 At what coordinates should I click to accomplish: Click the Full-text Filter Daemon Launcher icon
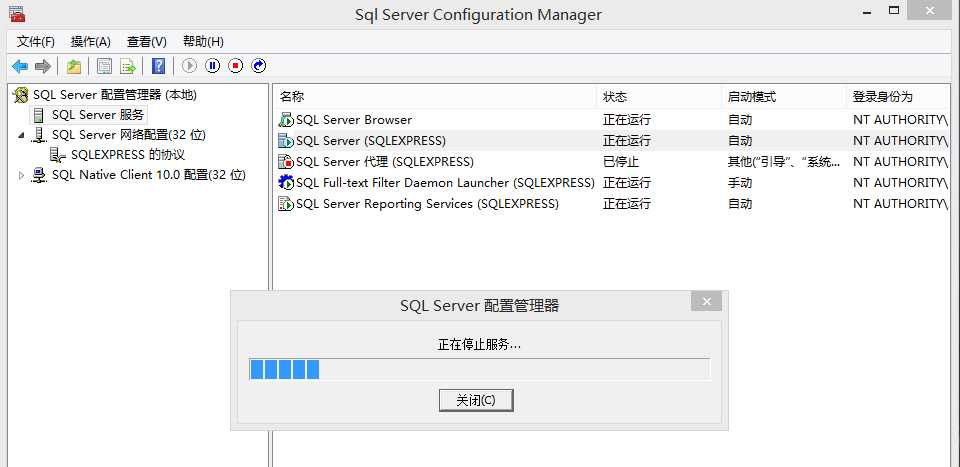click(x=286, y=182)
